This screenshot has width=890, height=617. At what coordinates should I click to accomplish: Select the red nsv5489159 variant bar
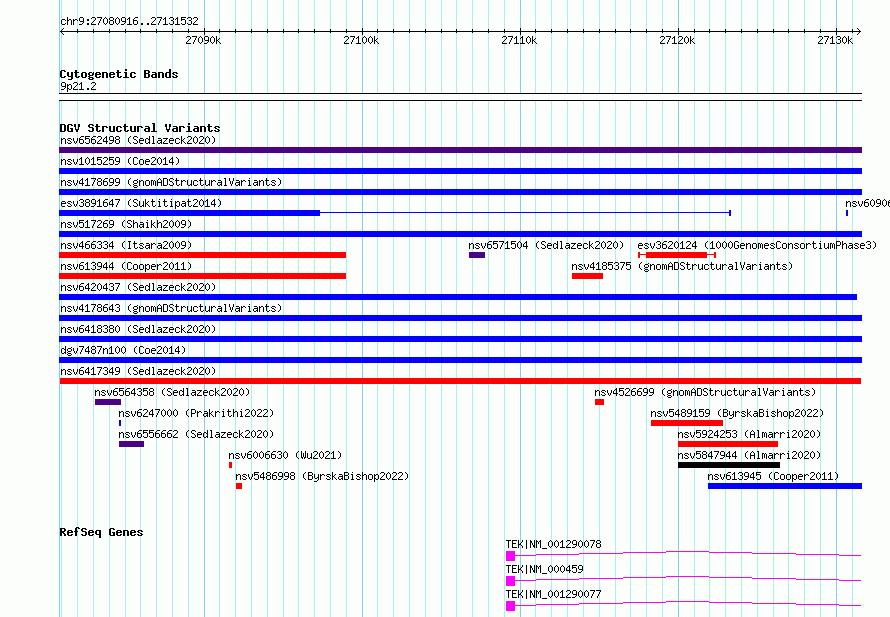687,423
